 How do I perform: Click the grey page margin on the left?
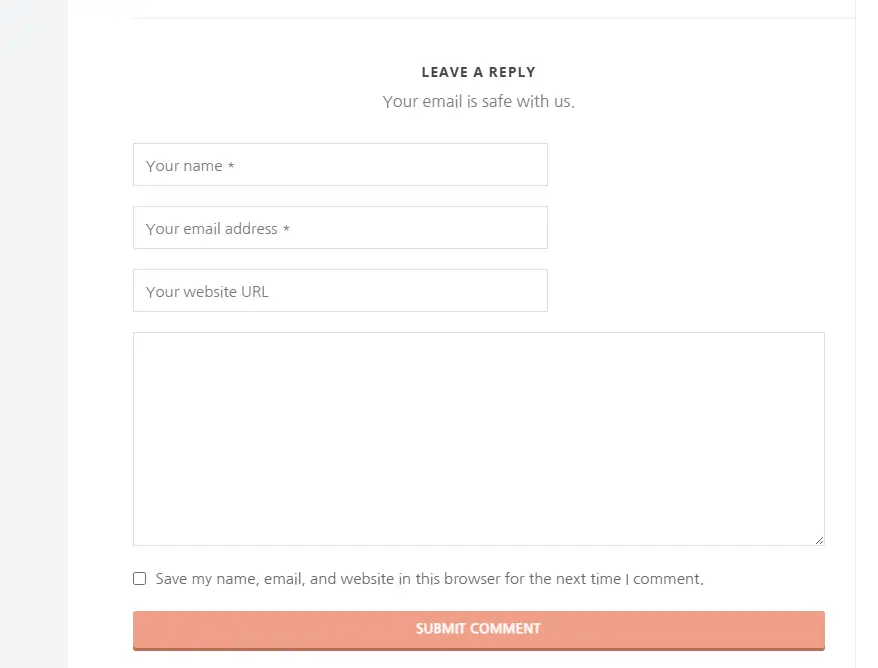click(34, 336)
